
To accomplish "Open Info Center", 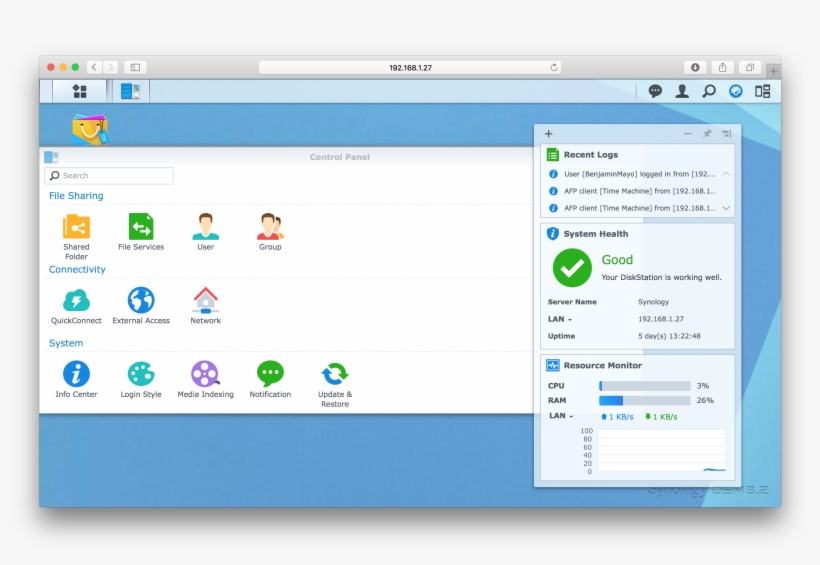I will pos(76,379).
